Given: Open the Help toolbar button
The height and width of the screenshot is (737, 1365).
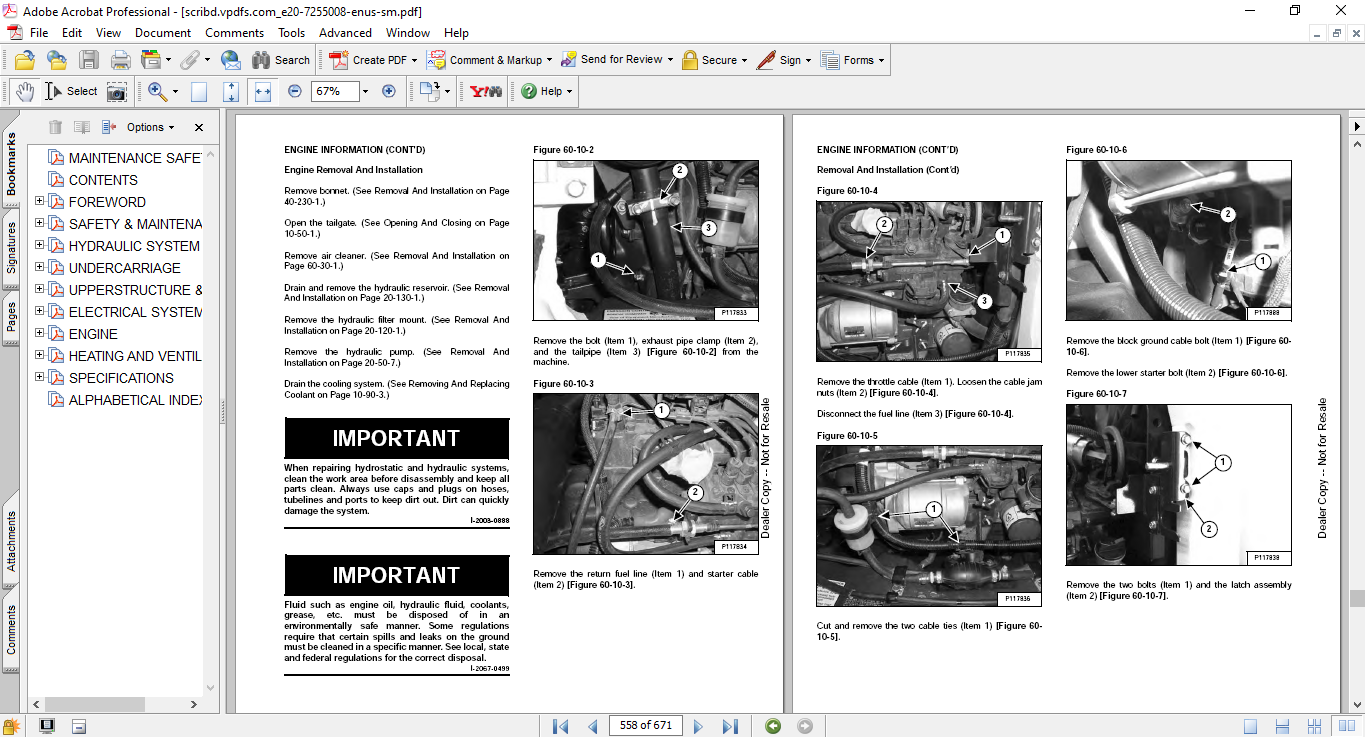Looking at the screenshot, I should (546, 91).
